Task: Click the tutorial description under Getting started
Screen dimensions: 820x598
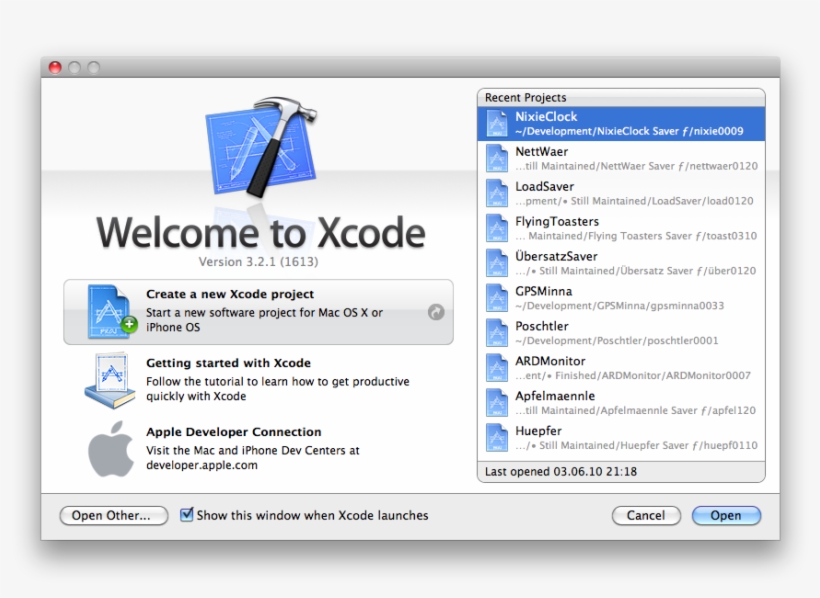Action: coord(278,389)
